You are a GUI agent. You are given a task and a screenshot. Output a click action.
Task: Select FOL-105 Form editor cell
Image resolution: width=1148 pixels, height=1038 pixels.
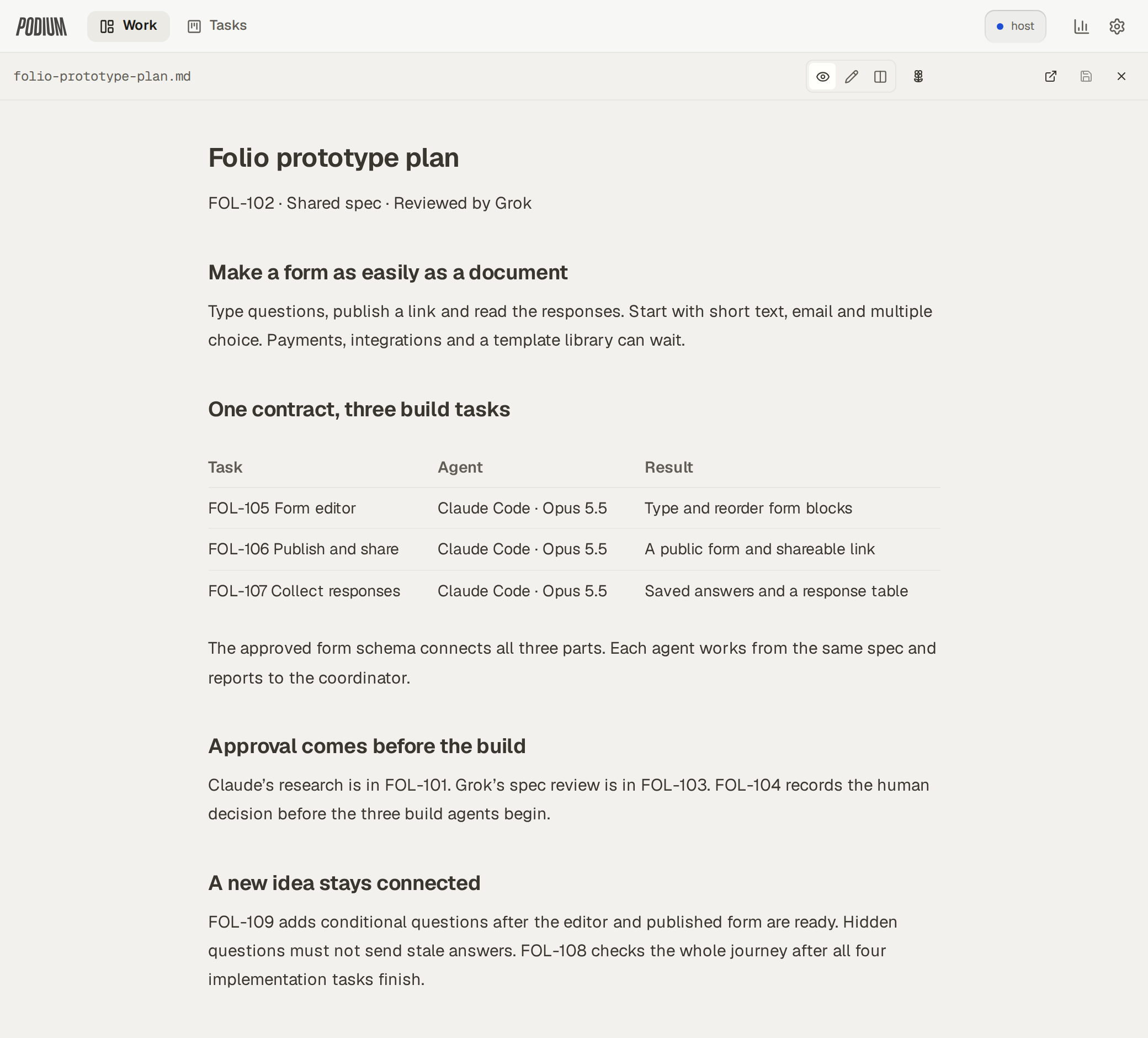[282, 508]
